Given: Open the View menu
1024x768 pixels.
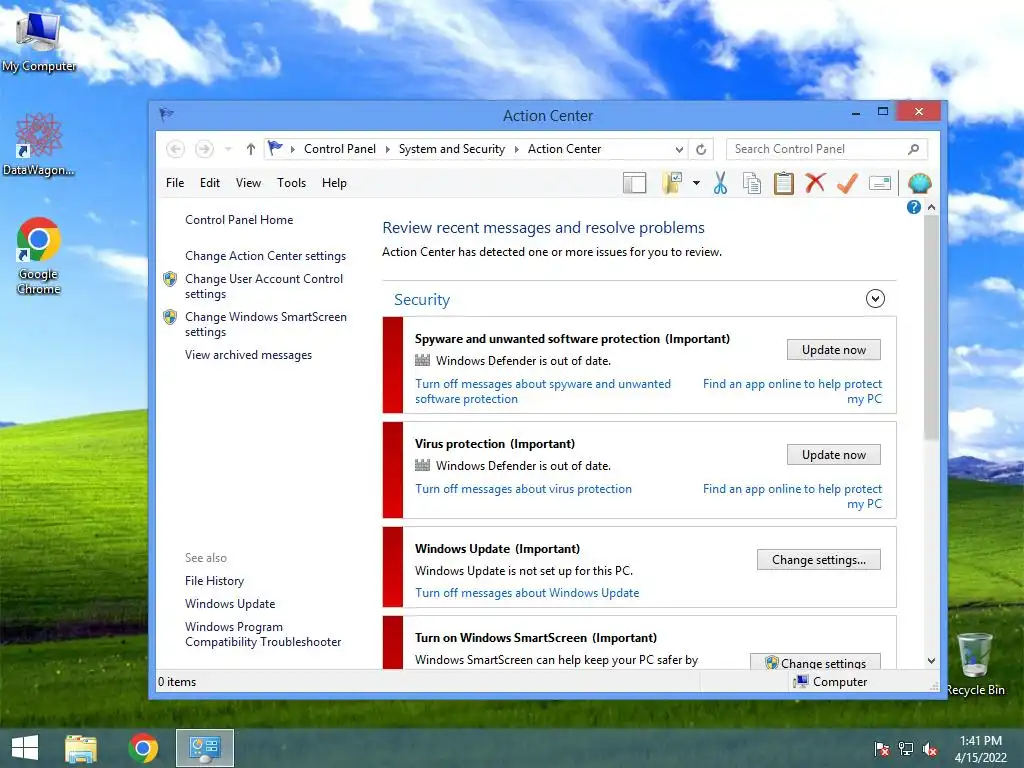Looking at the screenshot, I should click(x=248, y=183).
